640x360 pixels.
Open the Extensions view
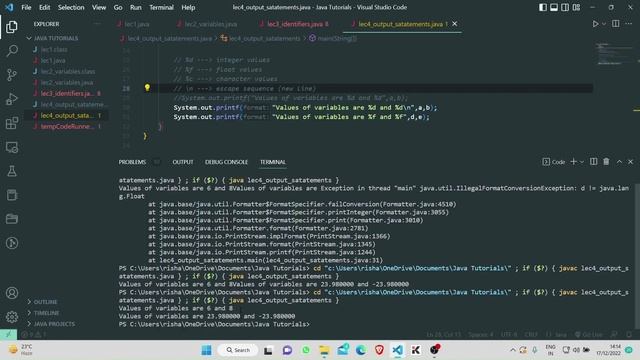pos(12,123)
